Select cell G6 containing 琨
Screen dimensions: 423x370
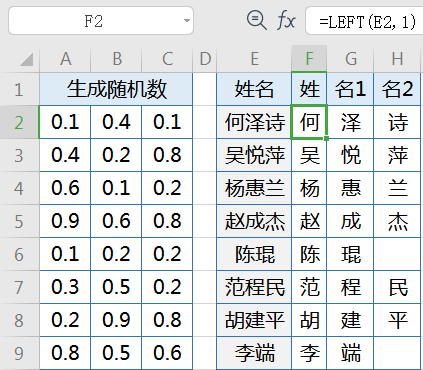[x=351, y=254]
